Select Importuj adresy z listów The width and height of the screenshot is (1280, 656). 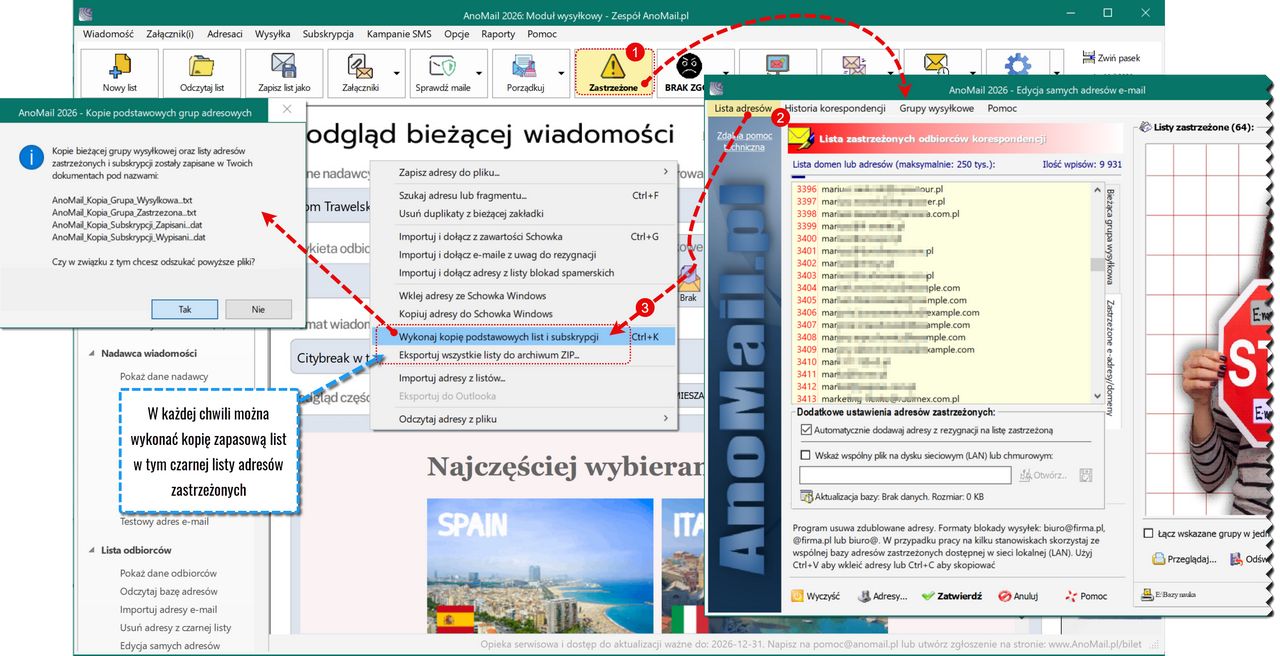pos(524,378)
